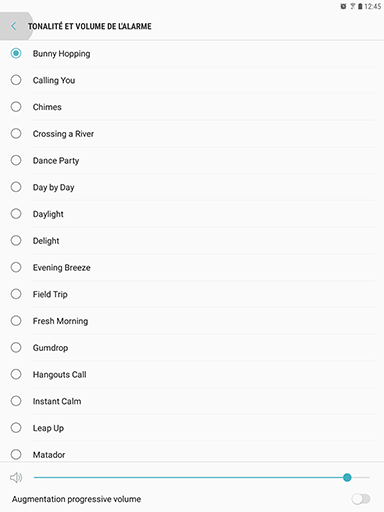Screen dimensions: 384x512
Task: Select the Daylight radio option
Action: (x=16, y=214)
